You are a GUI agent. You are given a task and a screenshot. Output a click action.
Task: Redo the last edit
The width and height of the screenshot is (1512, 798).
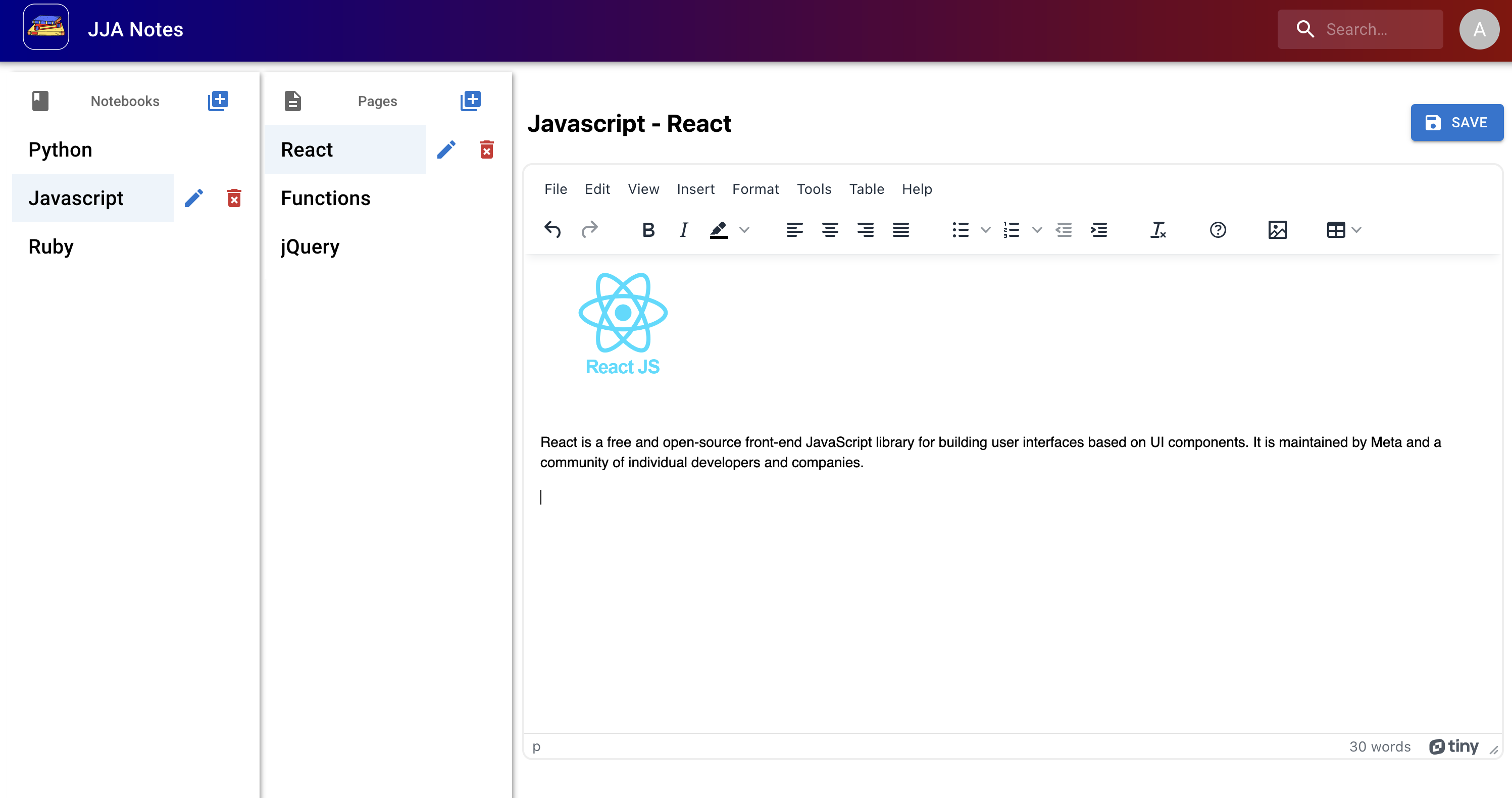point(589,230)
